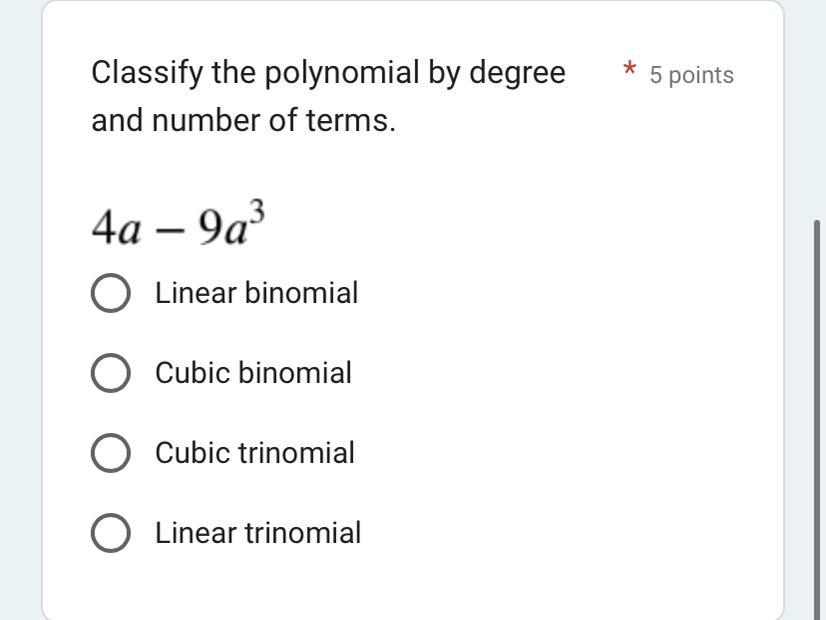This screenshot has width=826, height=620.
Task: Click the "Linear binomial" answer text
Action: (x=256, y=294)
